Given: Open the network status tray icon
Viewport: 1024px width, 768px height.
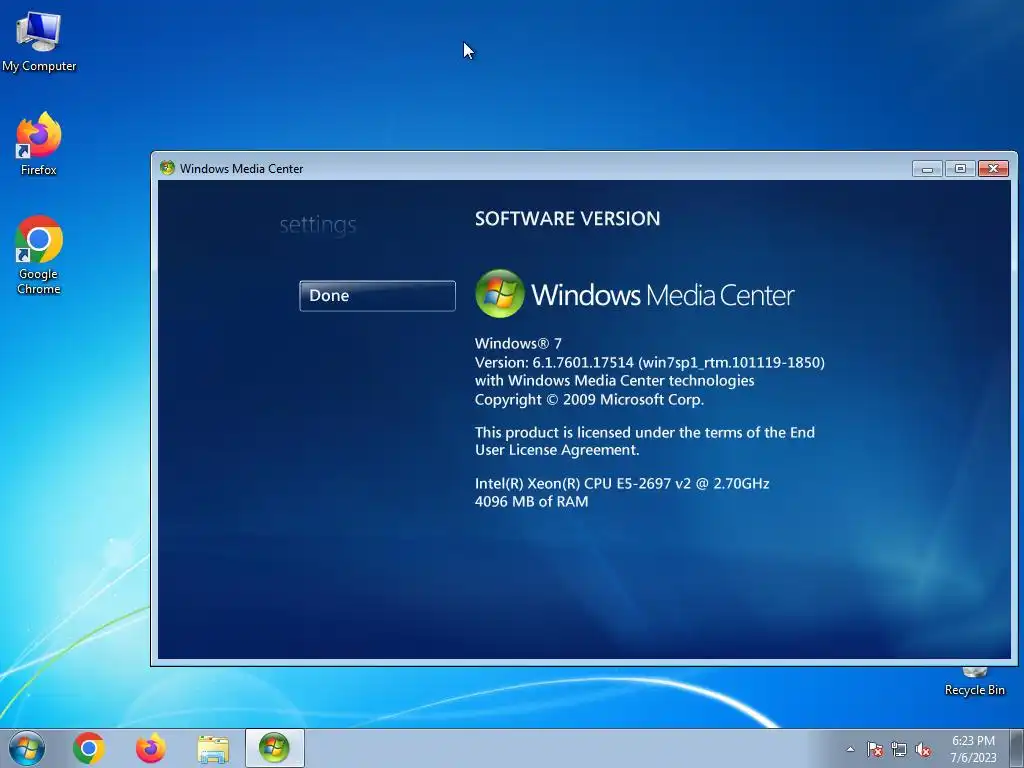Looking at the screenshot, I should 899,750.
